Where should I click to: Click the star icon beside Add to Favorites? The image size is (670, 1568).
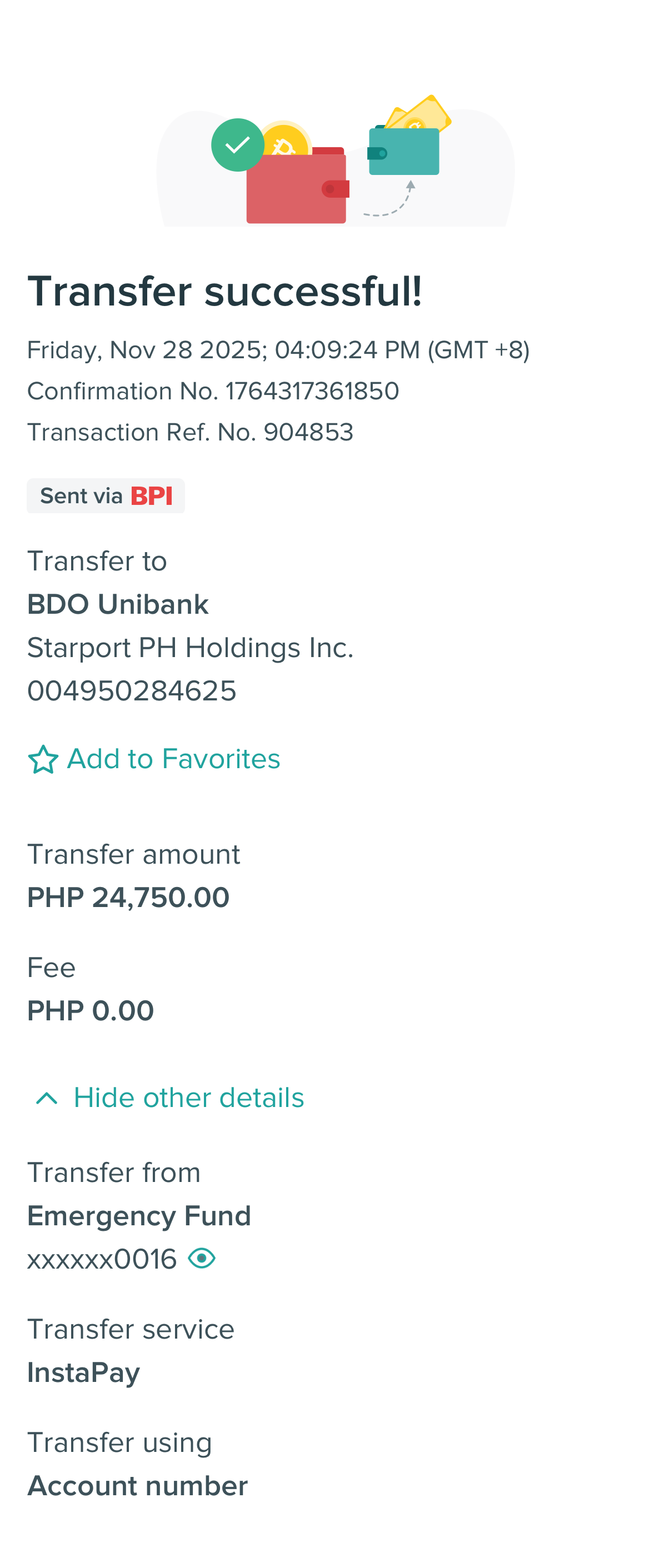pyautogui.click(x=43, y=760)
